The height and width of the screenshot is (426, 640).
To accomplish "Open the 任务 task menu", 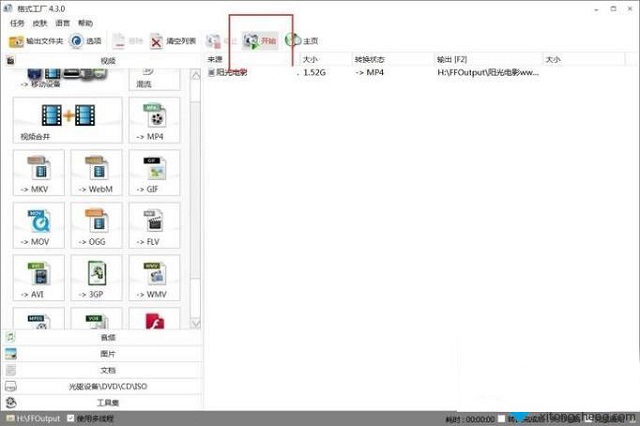I will [17, 23].
